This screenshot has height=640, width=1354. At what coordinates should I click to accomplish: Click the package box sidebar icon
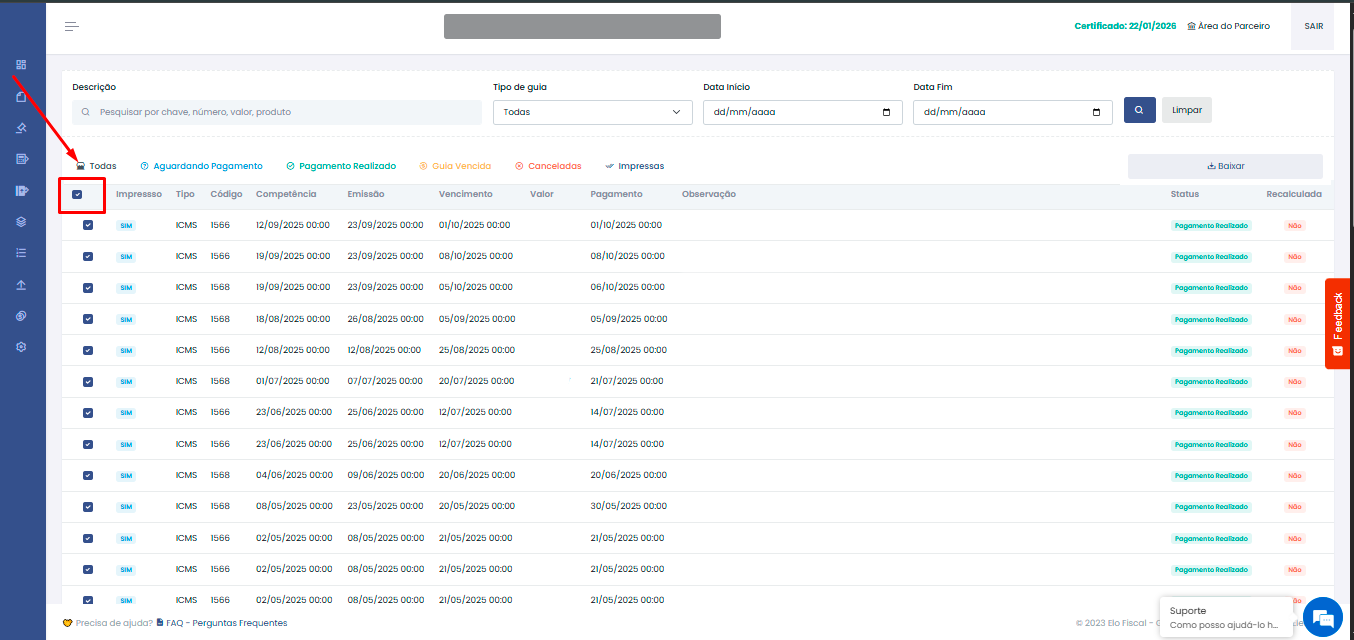click(x=21, y=97)
